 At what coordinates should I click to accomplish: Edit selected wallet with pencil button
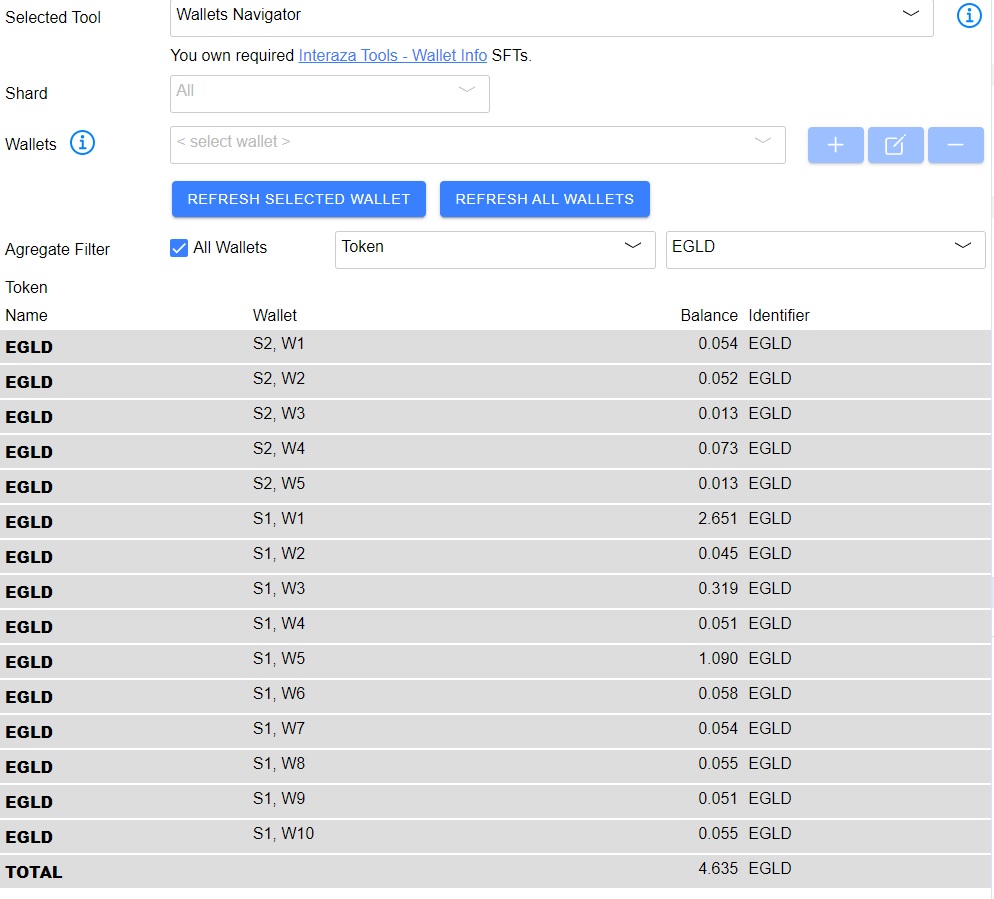click(894, 145)
